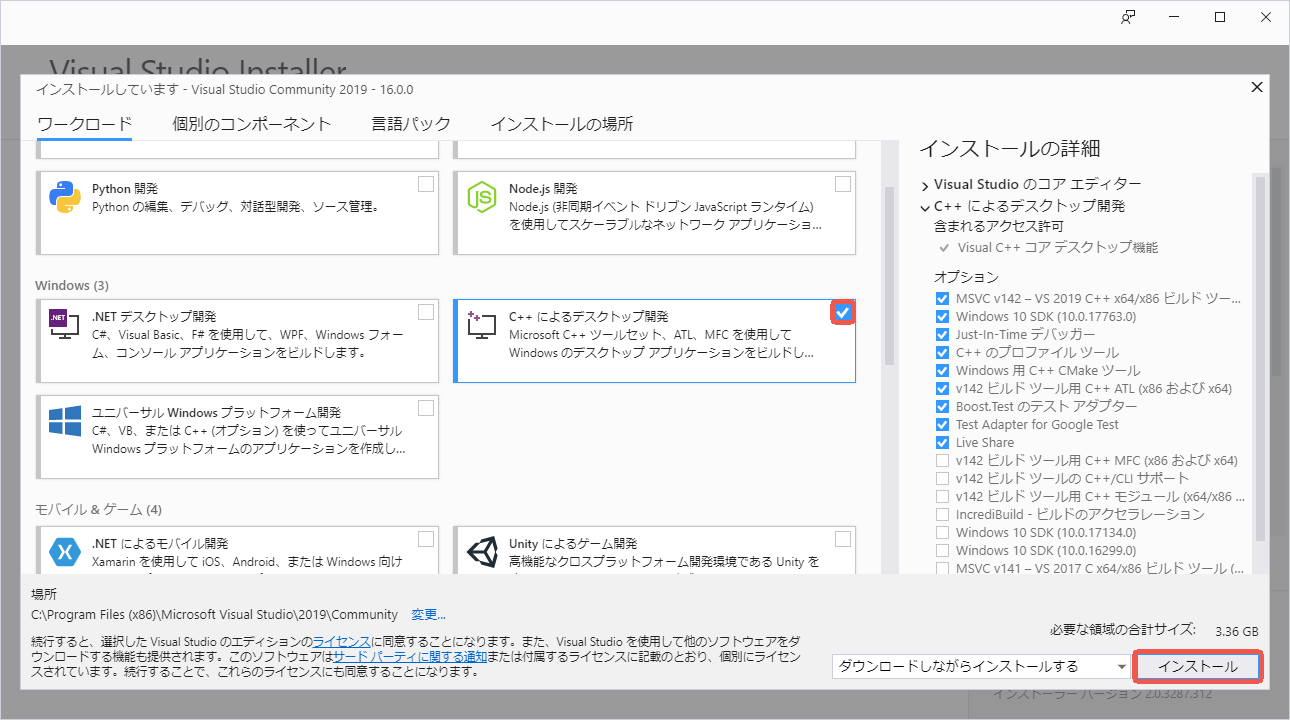Screen dimensions: 1290x720
Task: Click the feedback icon in title bar
Action: pos(1128,17)
